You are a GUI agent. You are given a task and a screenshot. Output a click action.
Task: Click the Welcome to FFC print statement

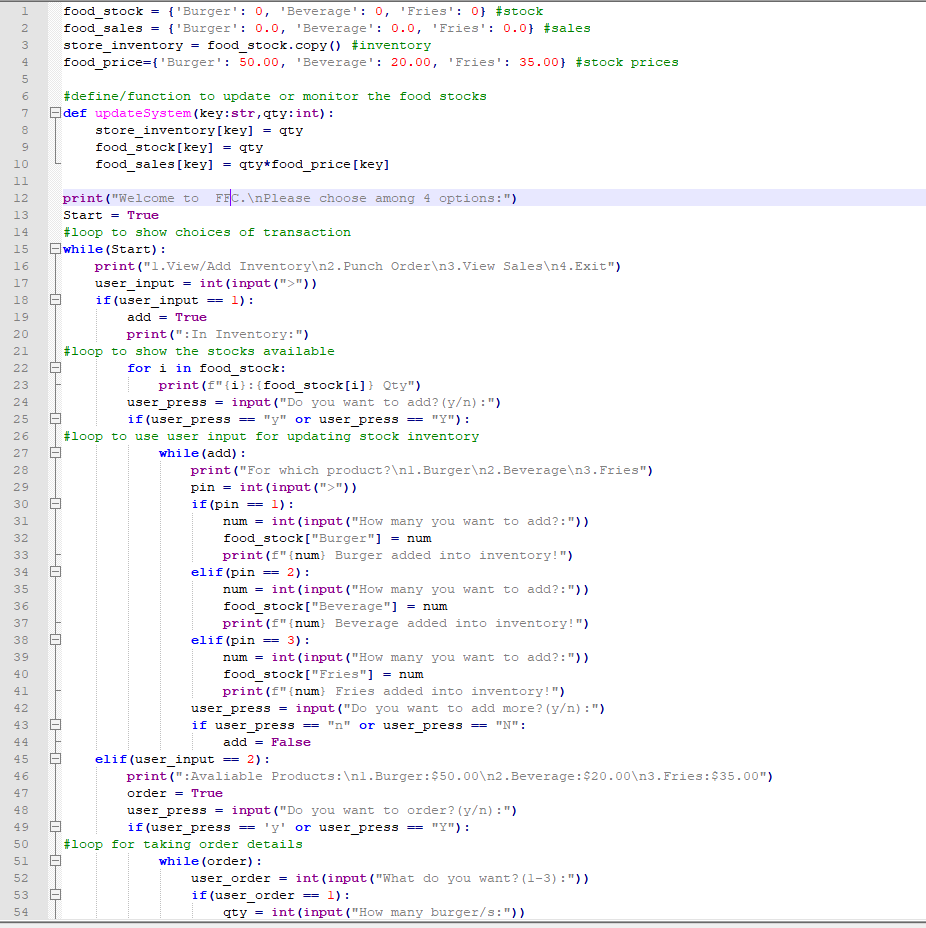click(x=290, y=198)
